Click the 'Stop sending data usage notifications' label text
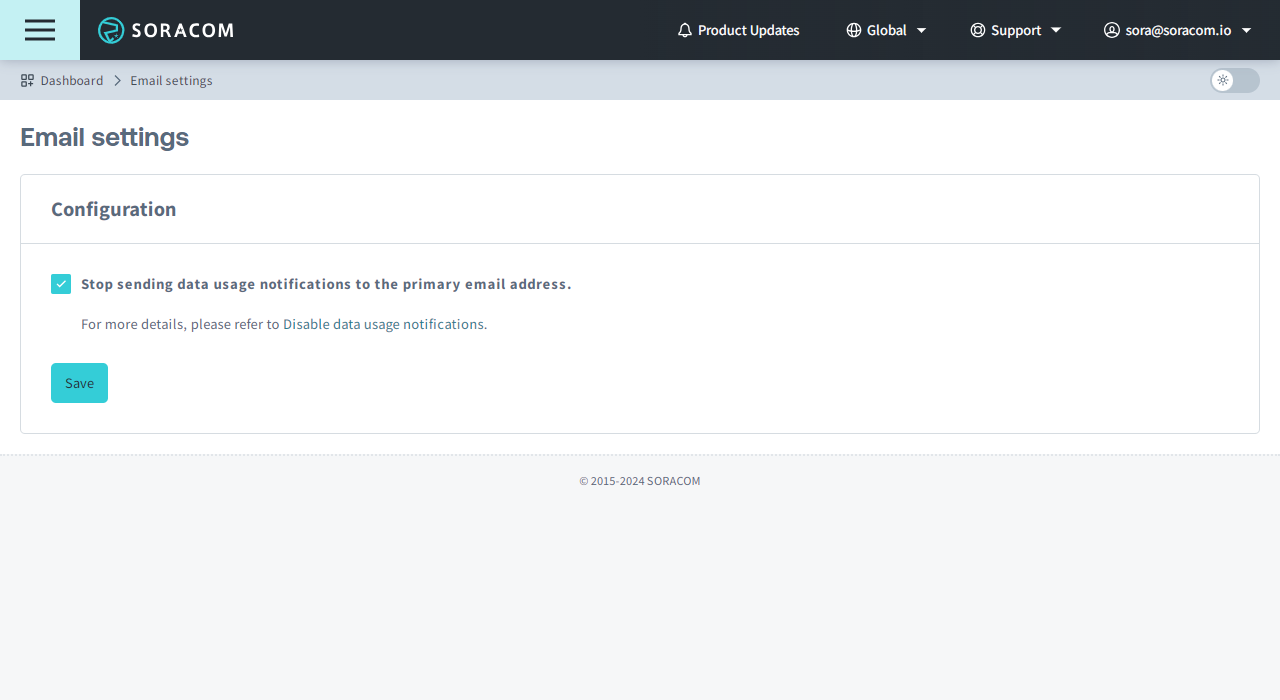This screenshot has height=700, width=1280. [326, 284]
